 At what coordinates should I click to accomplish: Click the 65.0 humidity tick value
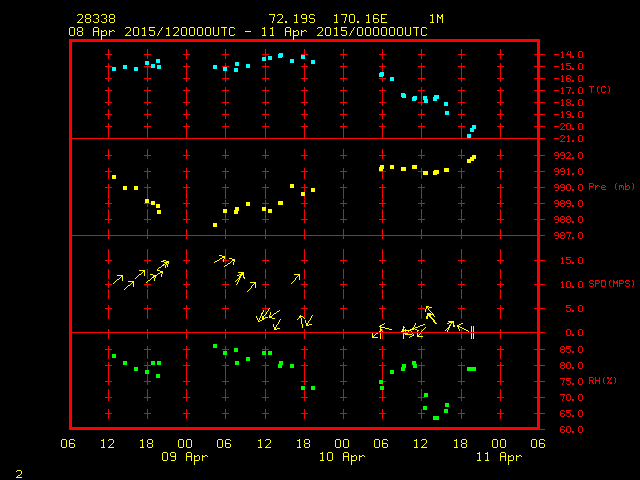(x=571, y=413)
